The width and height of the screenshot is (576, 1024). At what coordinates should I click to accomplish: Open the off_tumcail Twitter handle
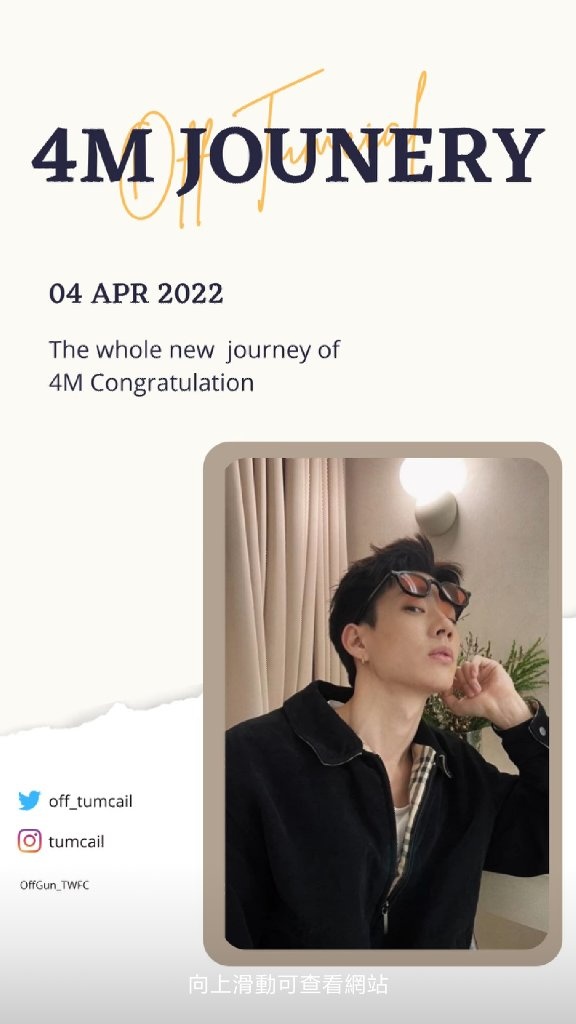(90, 801)
